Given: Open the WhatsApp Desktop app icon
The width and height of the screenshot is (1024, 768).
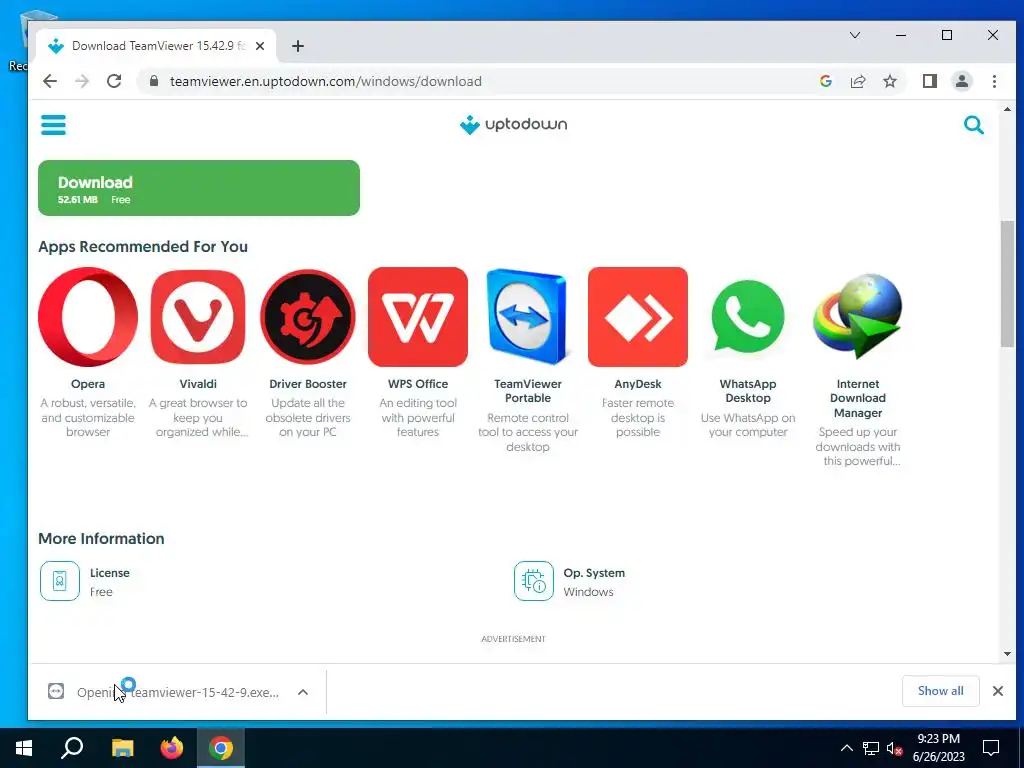Looking at the screenshot, I should [x=748, y=317].
